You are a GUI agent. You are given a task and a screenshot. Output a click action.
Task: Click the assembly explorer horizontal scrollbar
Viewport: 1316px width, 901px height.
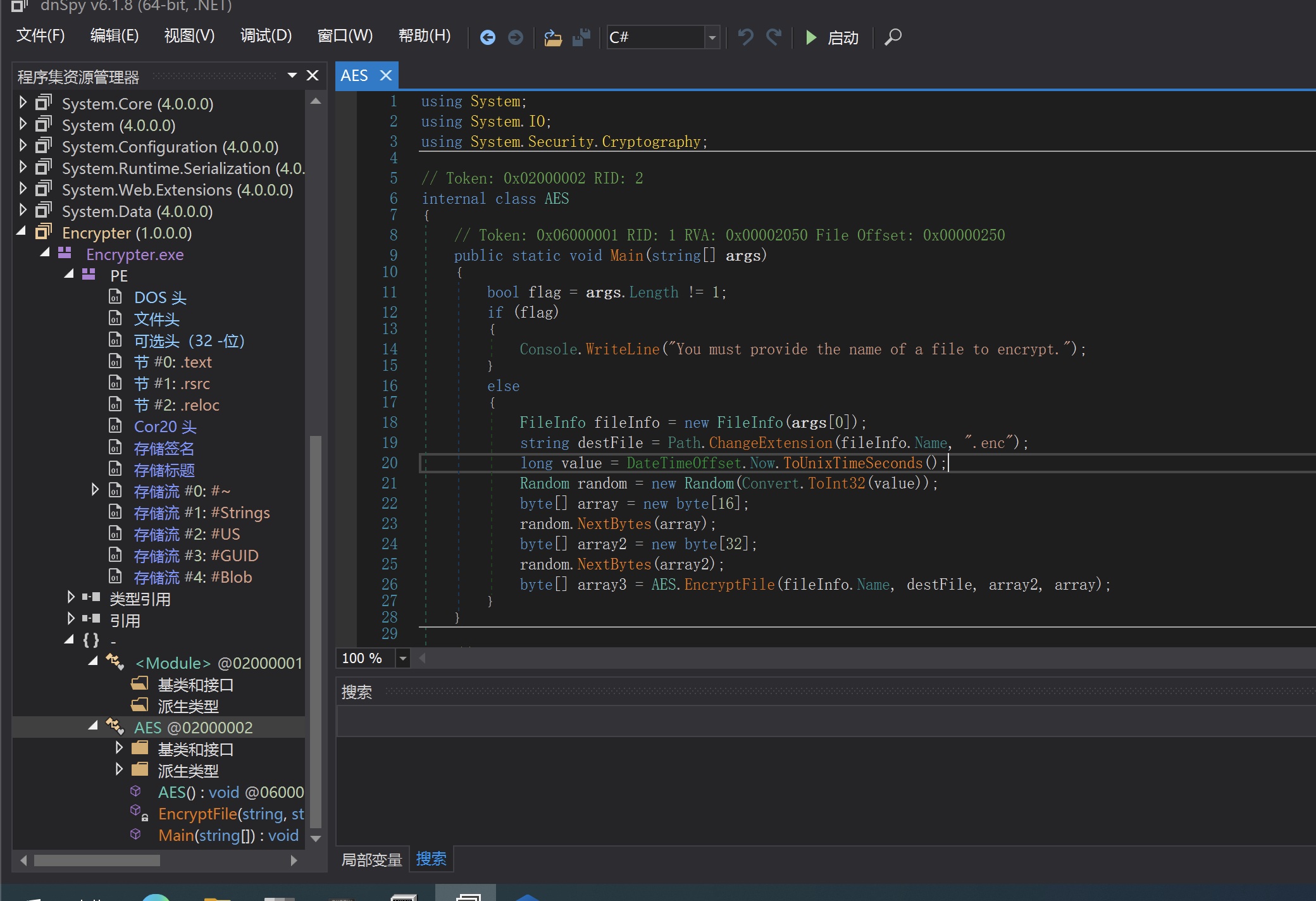(96, 861)
